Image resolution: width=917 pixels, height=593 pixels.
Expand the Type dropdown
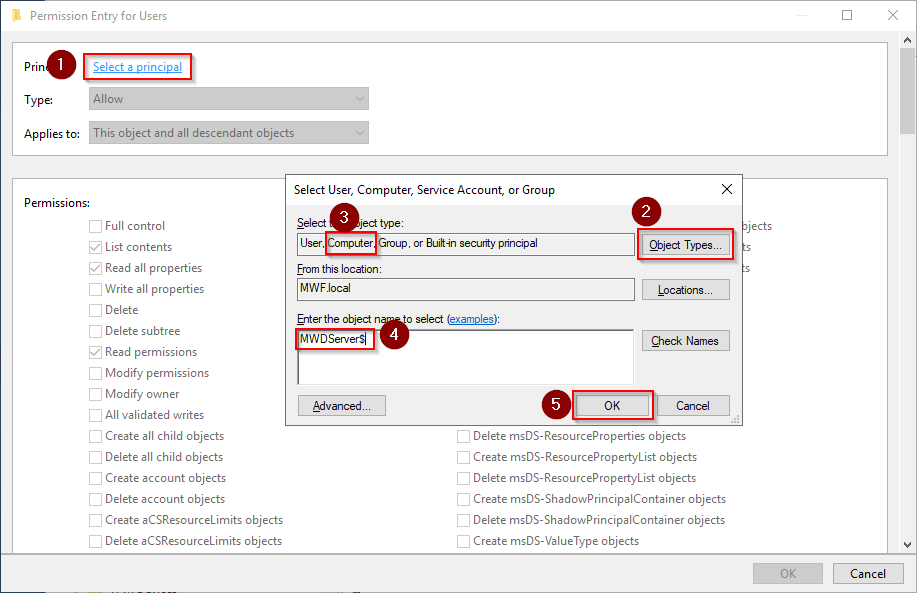230,99
